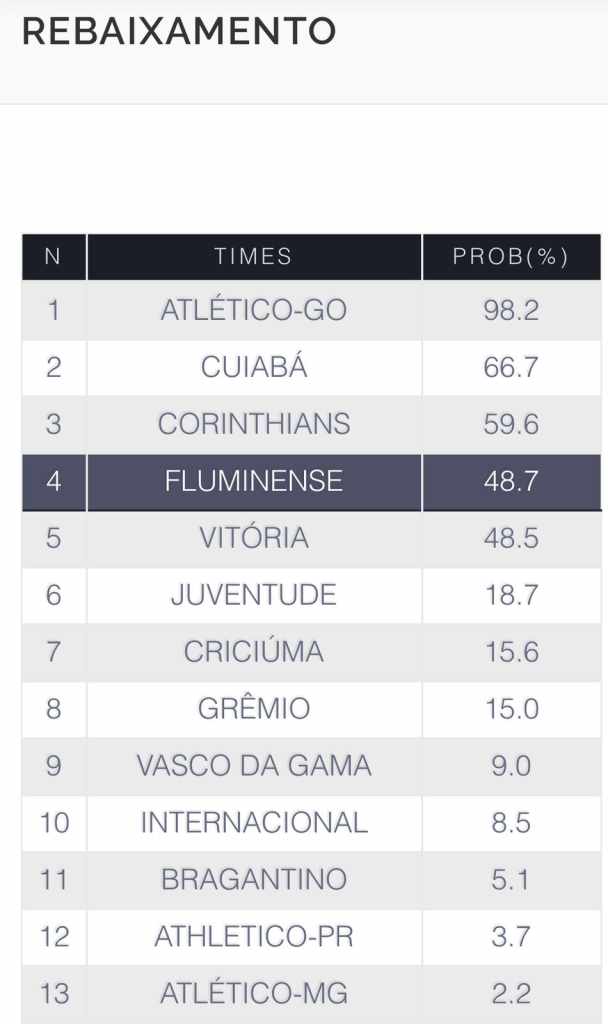This screenshot has height=1024, width=608.
Task: Select the JUVENTUDE team name
Action: tap(254, 595)
